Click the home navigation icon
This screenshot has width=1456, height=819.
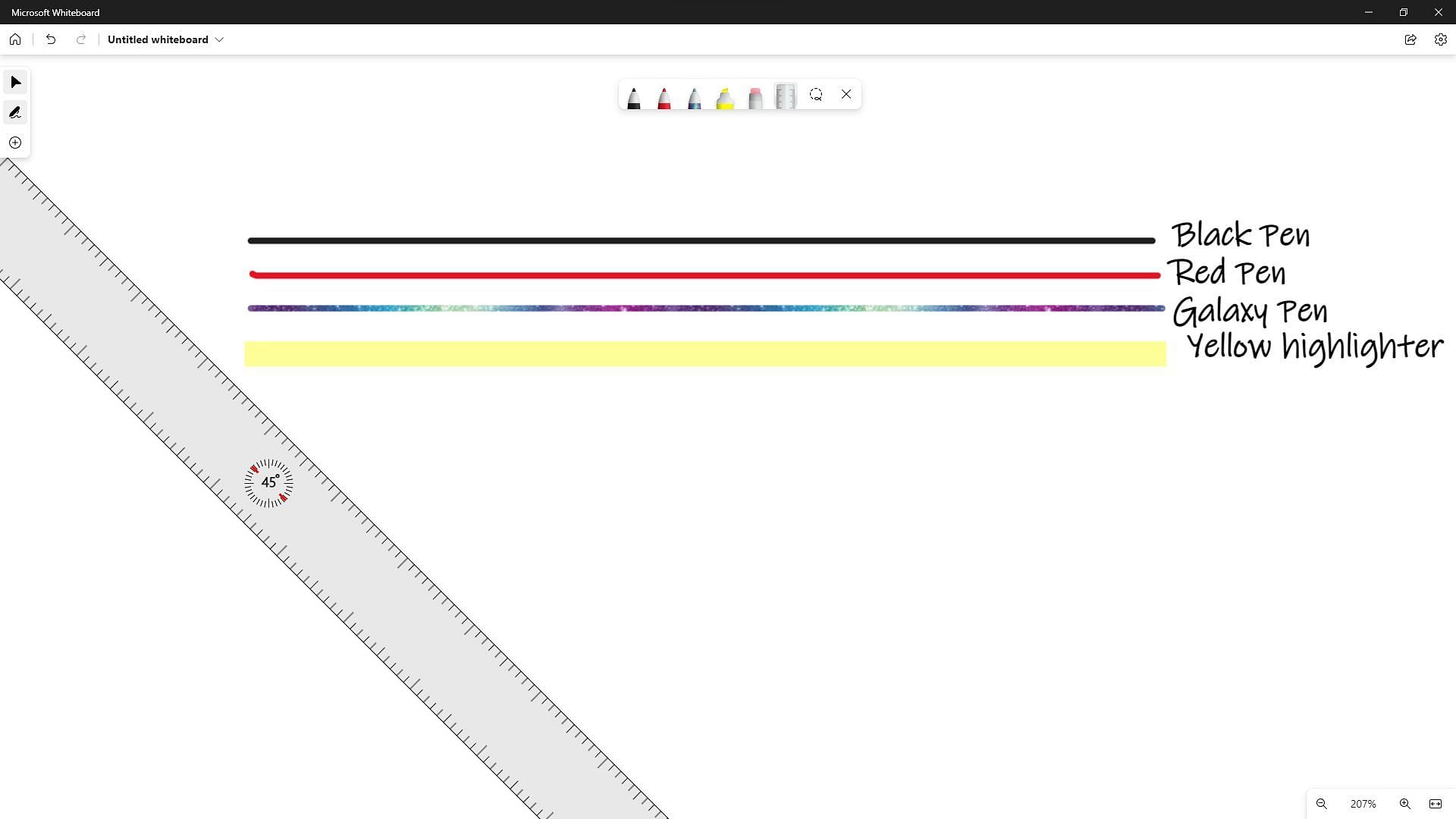15,39
